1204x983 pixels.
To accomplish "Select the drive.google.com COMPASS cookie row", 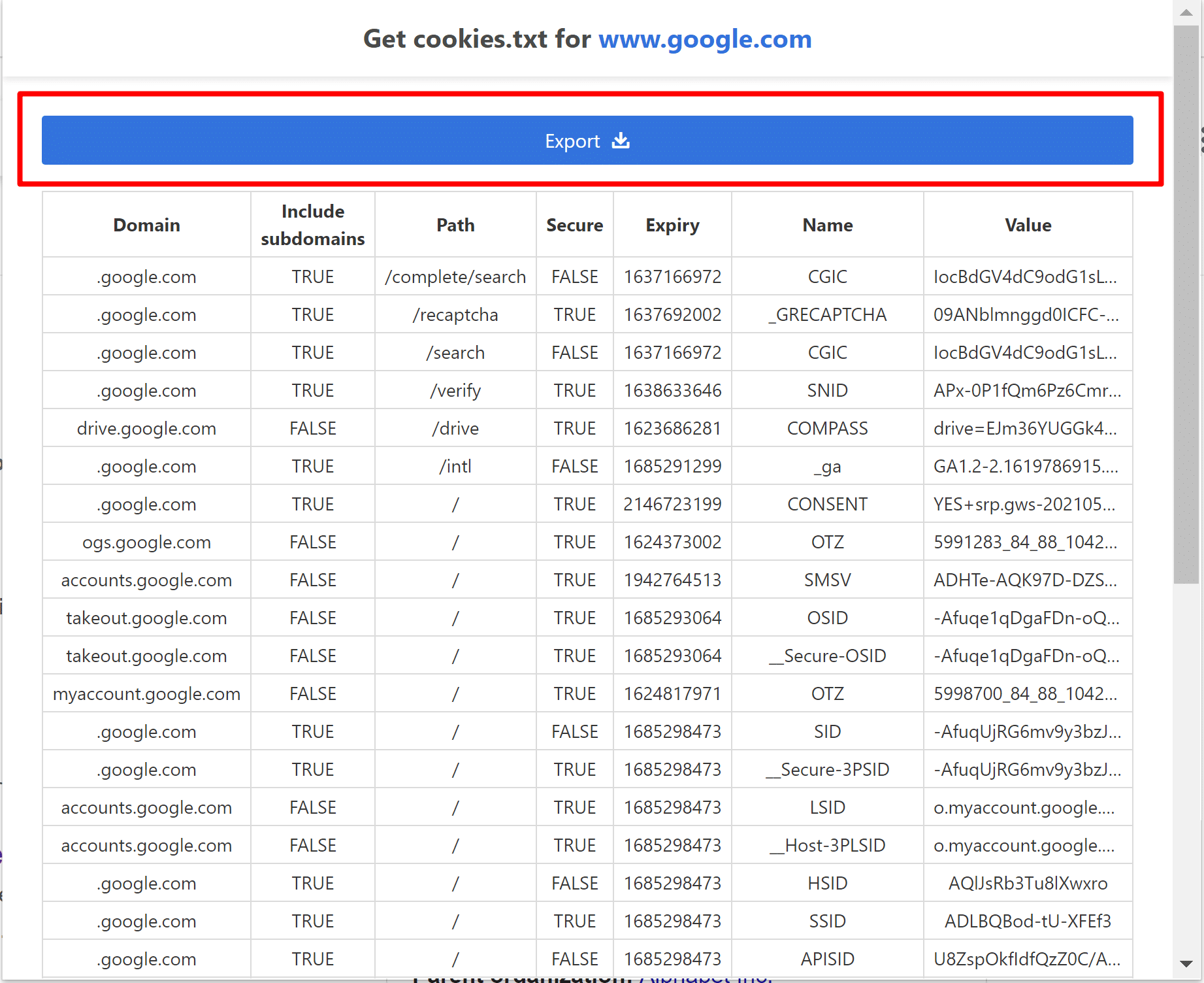I will (827, 428).
